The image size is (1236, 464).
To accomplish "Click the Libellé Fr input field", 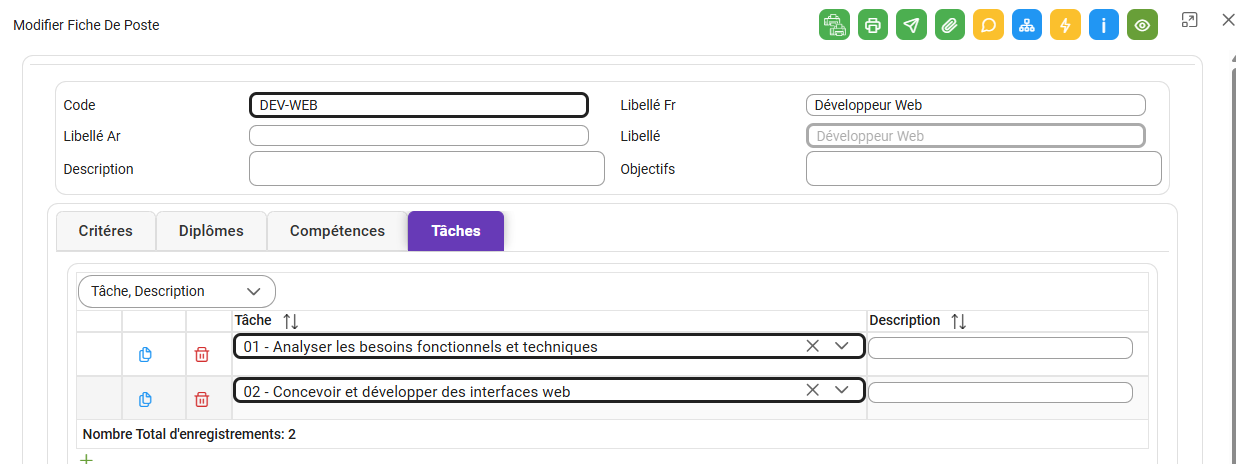I will tap(975, 105).
